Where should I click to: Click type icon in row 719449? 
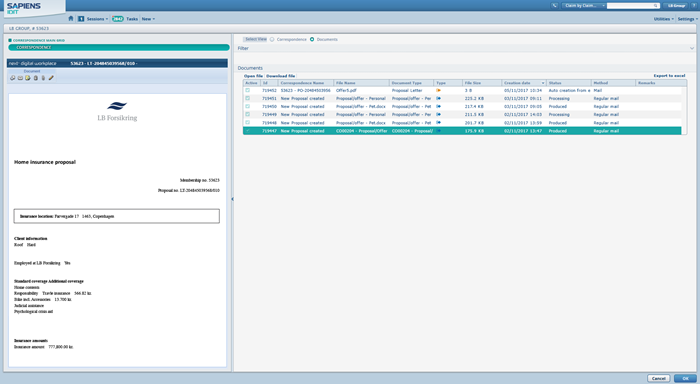pyautogui.click(x=438, y=114)
